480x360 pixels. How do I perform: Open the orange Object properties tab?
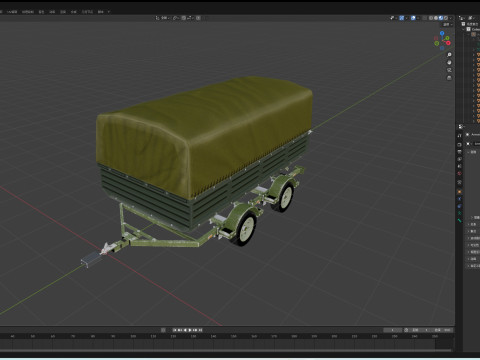coord(459,192)
